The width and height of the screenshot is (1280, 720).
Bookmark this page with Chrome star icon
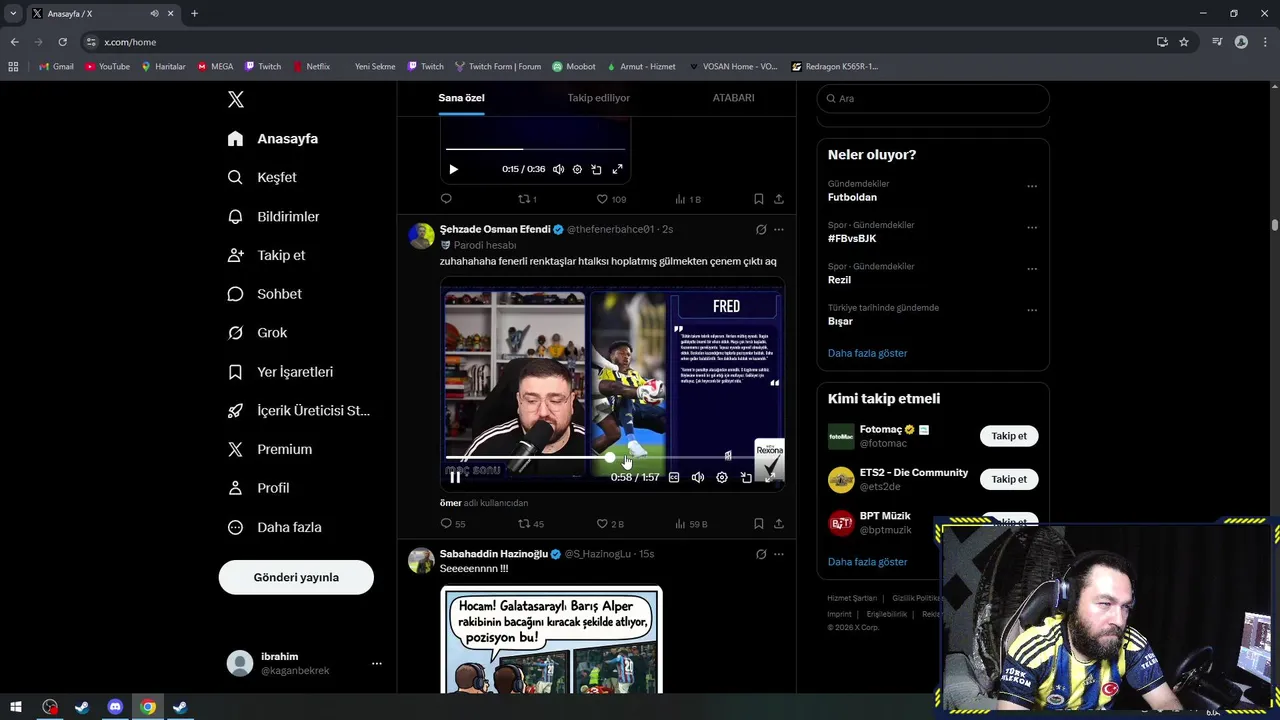point(1184,42)
